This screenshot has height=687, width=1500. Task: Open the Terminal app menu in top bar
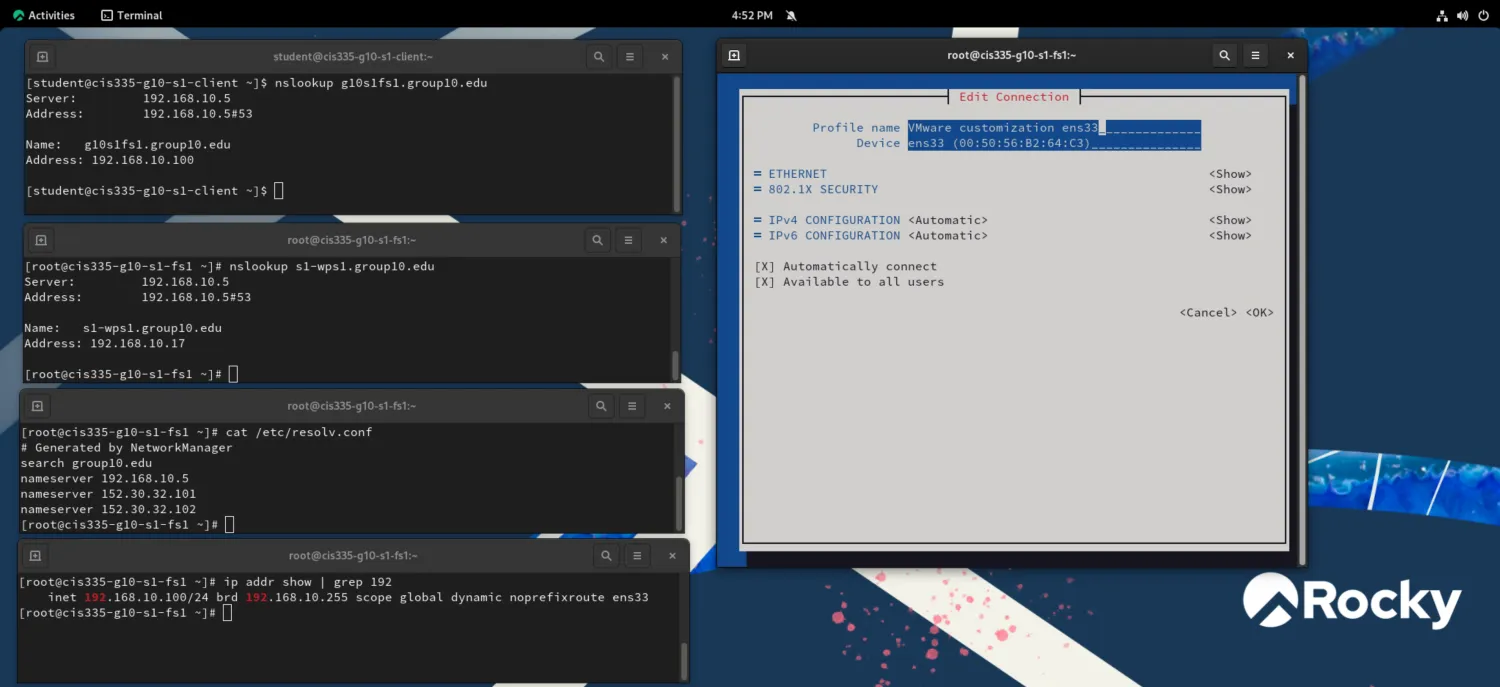point(132,15)
